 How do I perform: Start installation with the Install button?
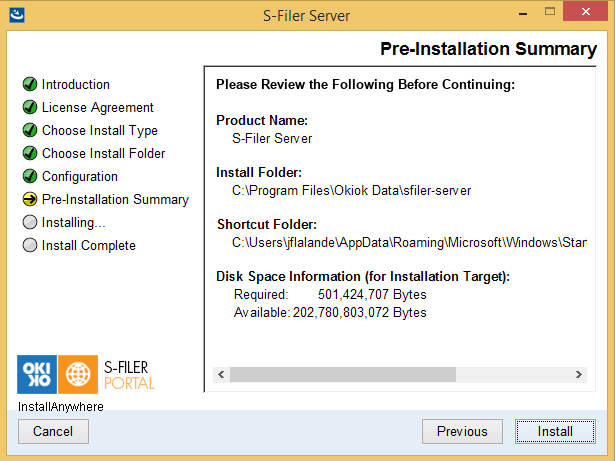pyautogui.click(x=555, y=432)
